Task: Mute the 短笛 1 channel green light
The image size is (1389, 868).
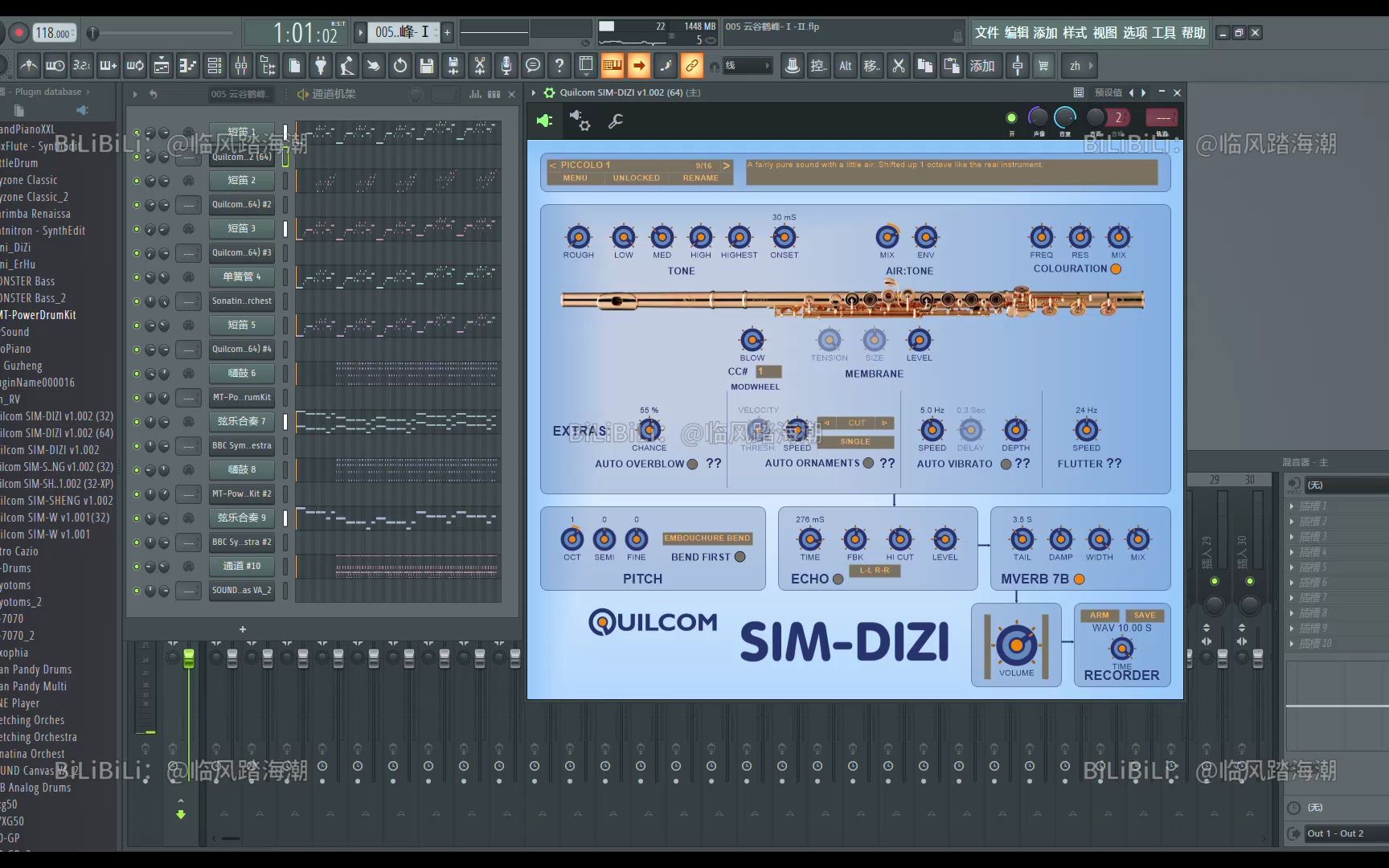Action: [x=137, y=132]
